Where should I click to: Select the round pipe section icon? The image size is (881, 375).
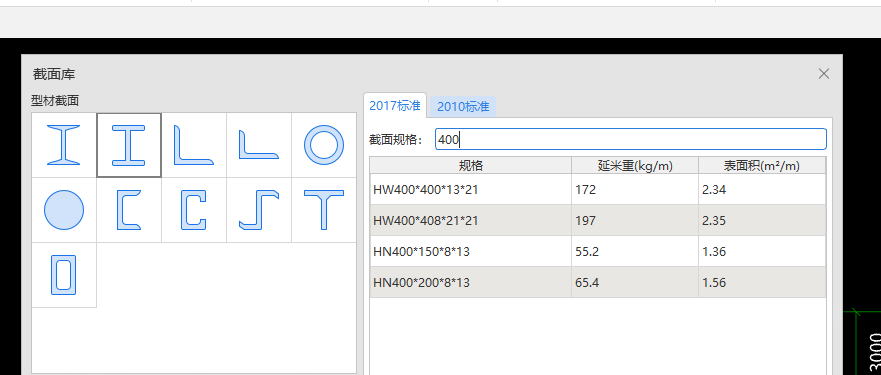pyautogui.click(x=324, y=145)
